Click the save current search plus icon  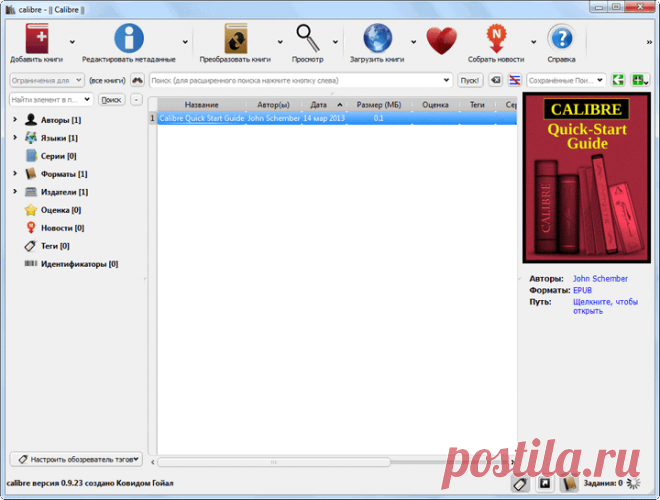[640, 80]
